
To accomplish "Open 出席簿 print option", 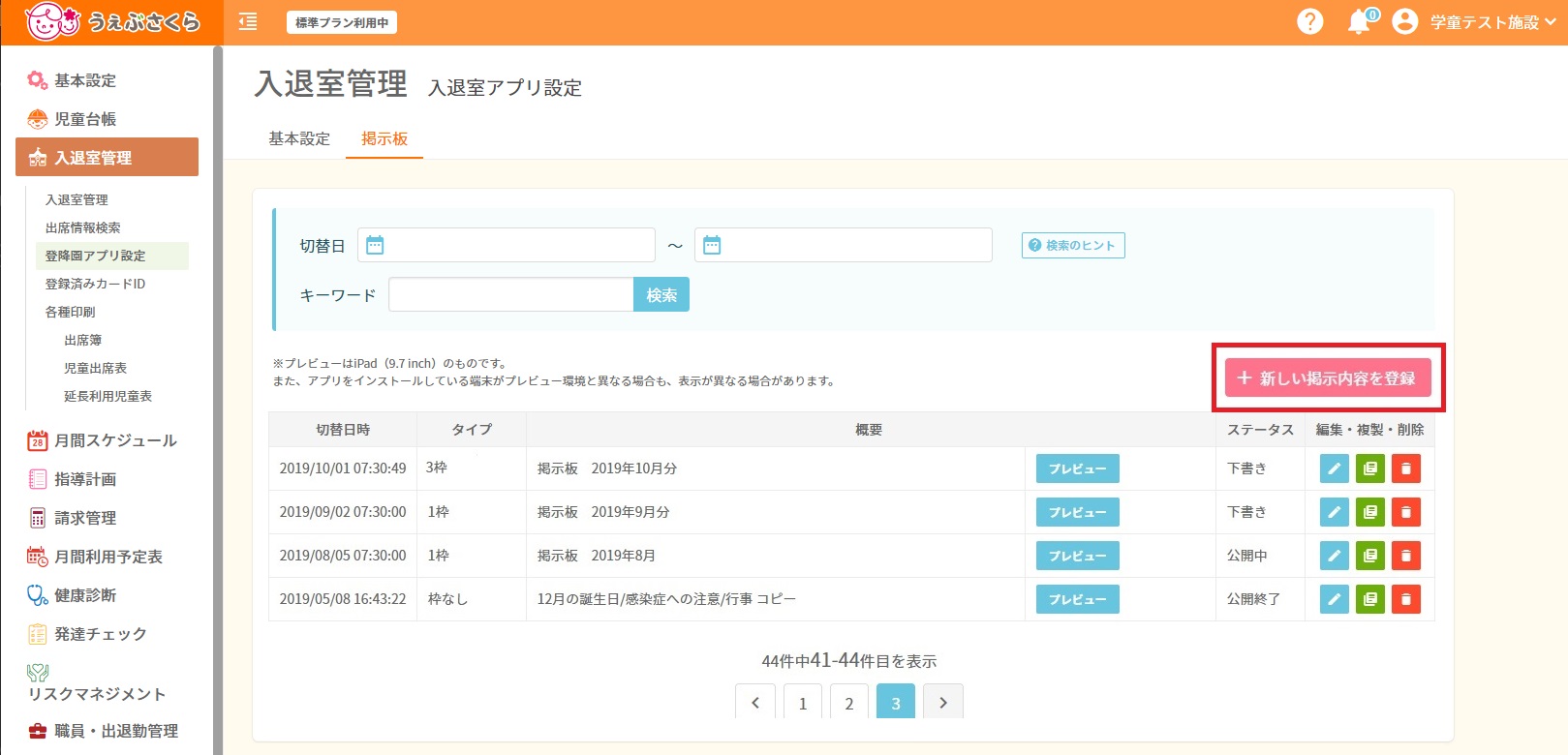I will click(82, 340).
